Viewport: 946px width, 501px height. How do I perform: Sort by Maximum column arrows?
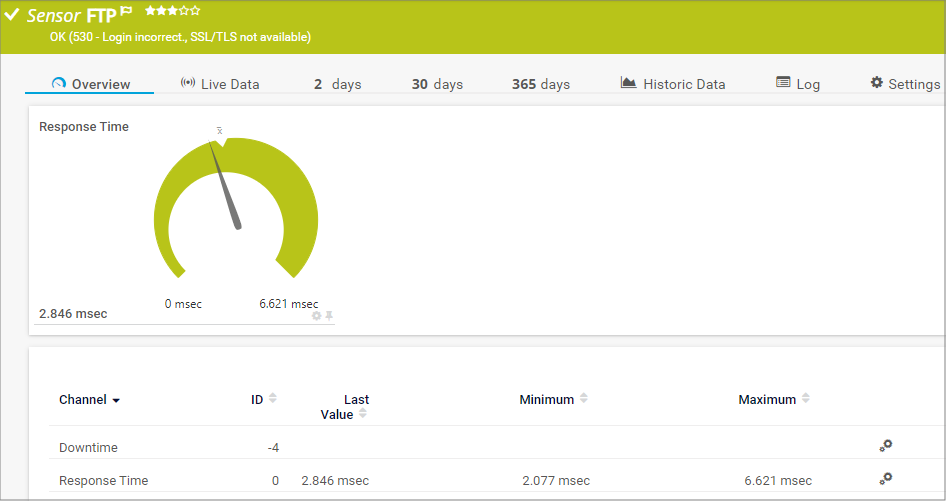click(805, 399)
